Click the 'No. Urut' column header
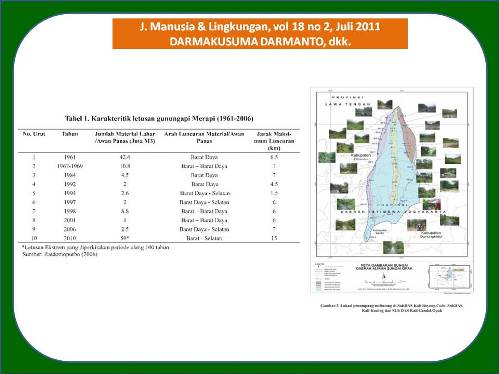Image resolution: width=499 pixels, height=374 pixels. point(34,134)
